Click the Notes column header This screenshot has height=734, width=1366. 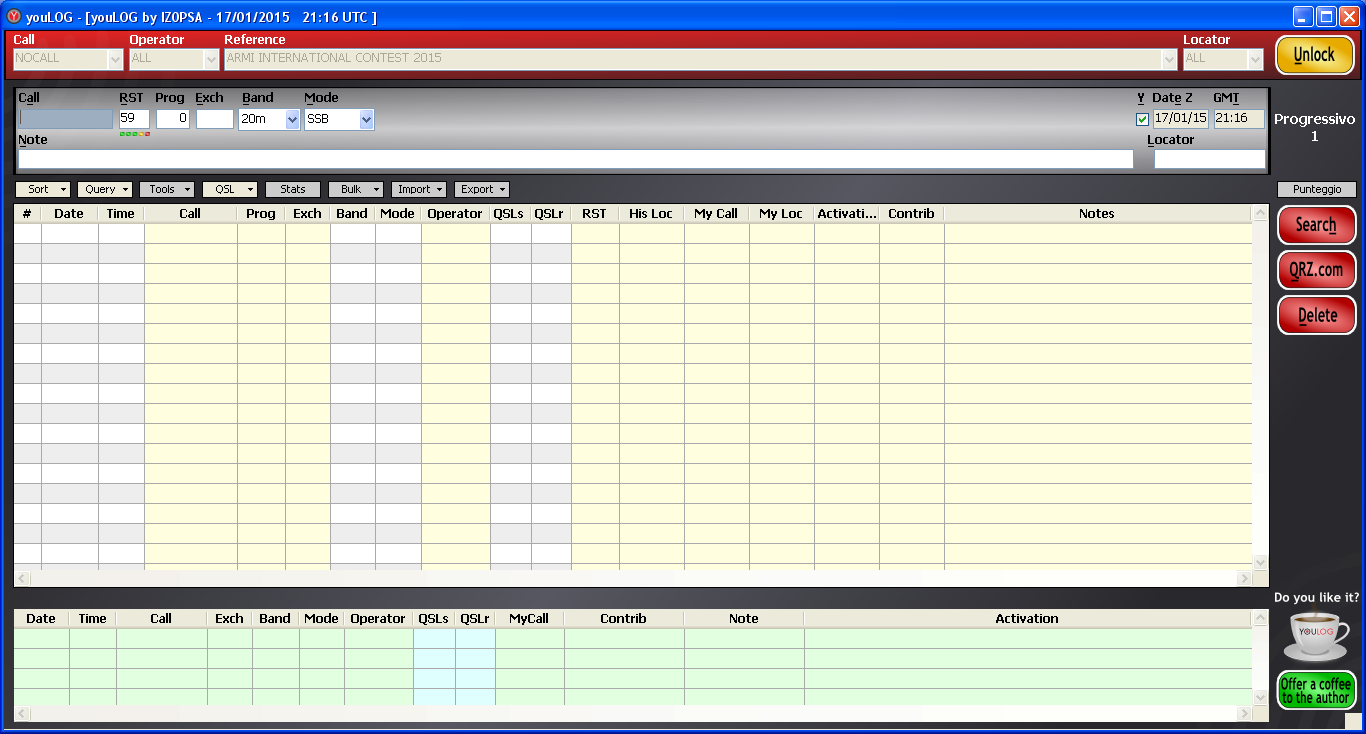[1097, 214]
